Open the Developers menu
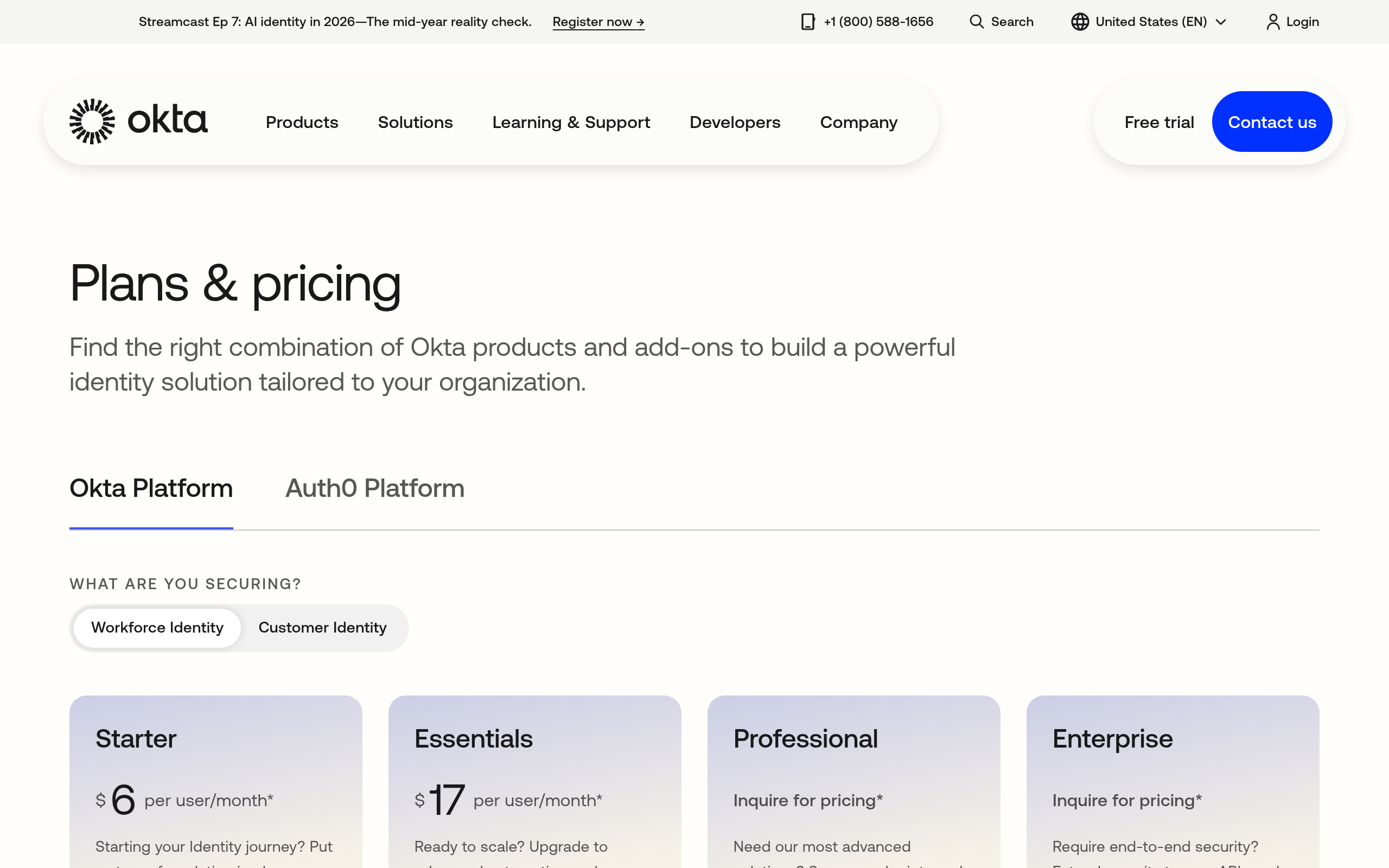 click(x=735, y=122)
